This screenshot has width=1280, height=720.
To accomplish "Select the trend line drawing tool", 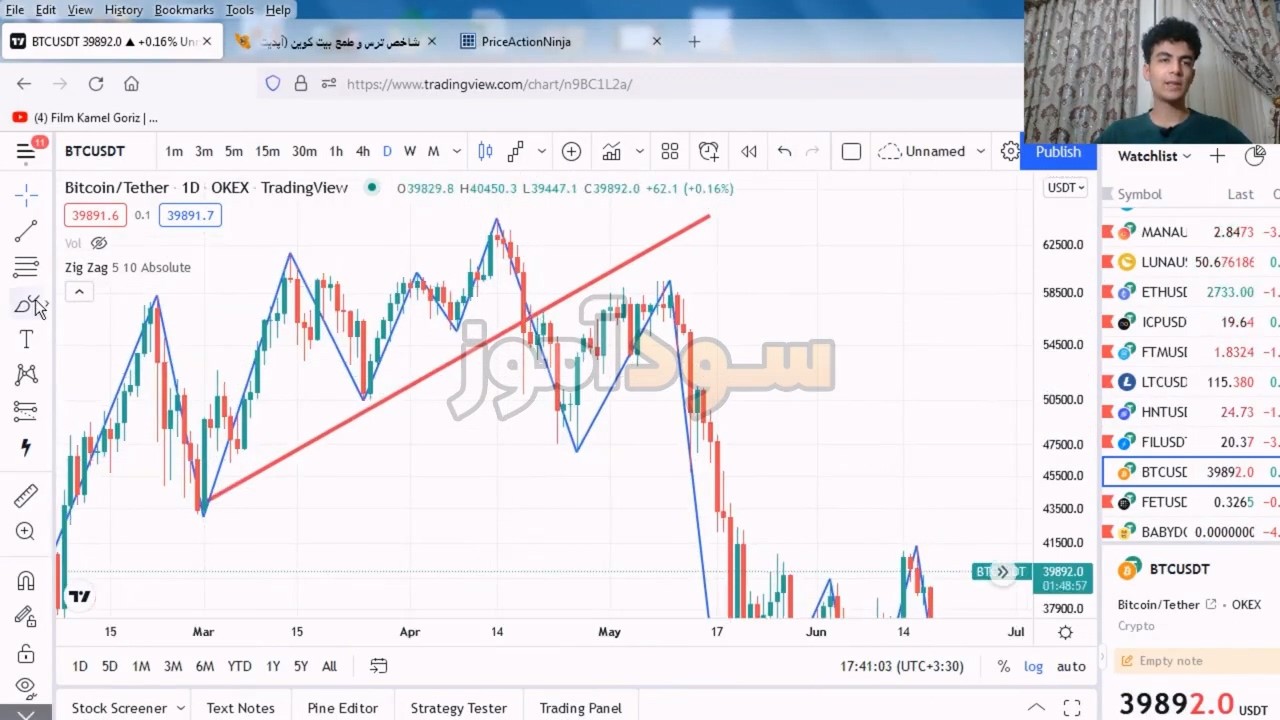I will coord(26,231).
